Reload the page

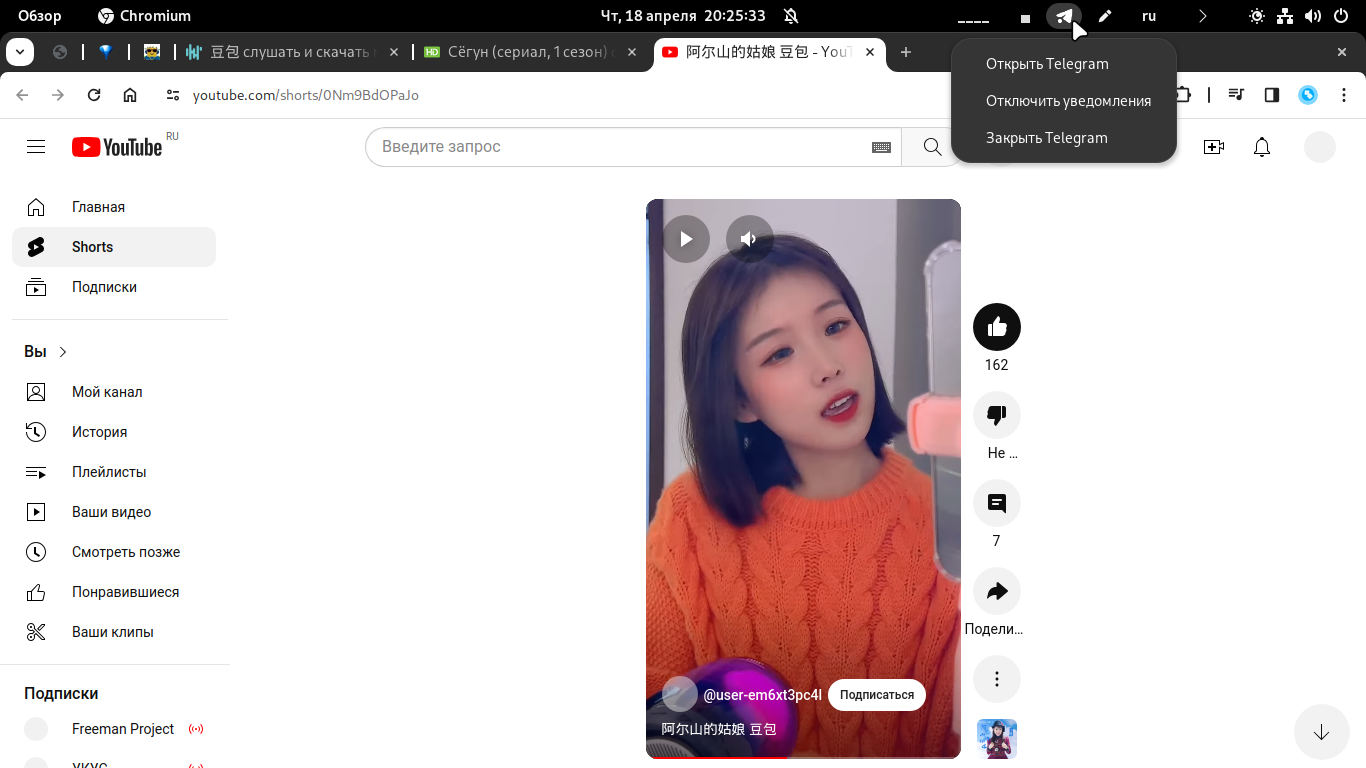click(94, 95)
